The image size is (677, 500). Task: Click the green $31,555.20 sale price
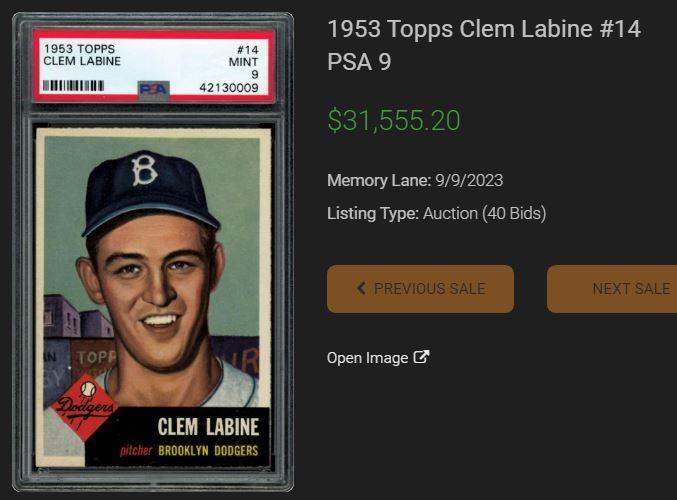pos(394,121)
